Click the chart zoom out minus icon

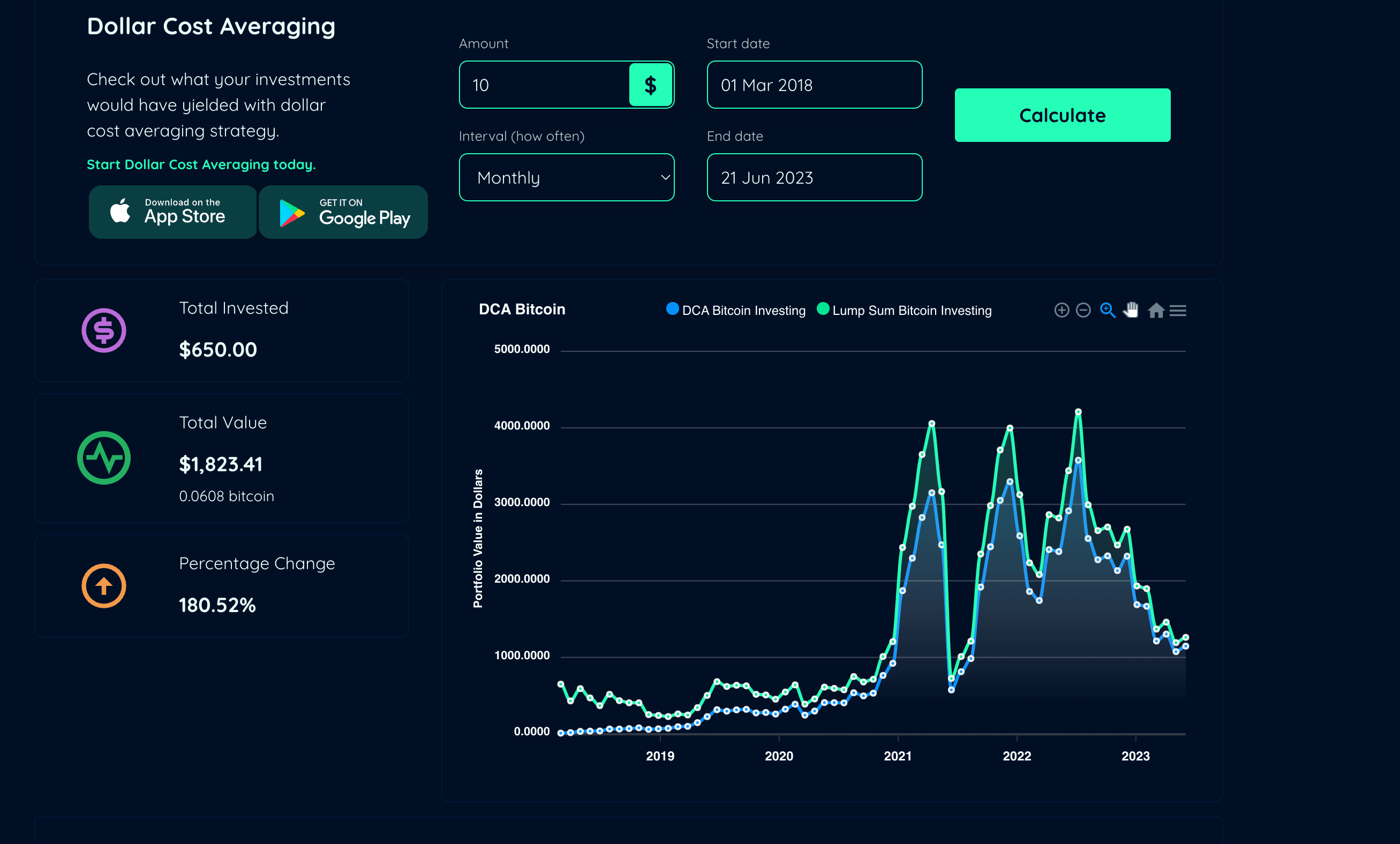coord(1083,310)
